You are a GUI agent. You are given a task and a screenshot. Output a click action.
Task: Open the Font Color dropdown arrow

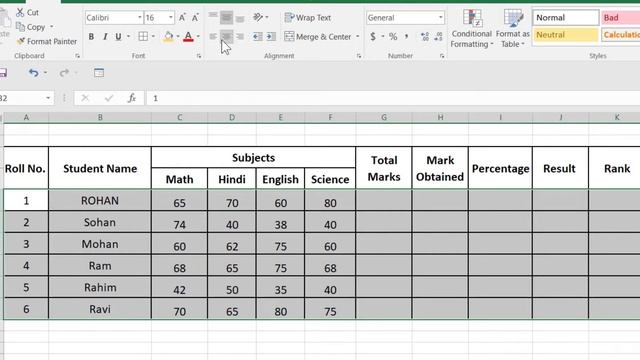click(x=198, y=37)
